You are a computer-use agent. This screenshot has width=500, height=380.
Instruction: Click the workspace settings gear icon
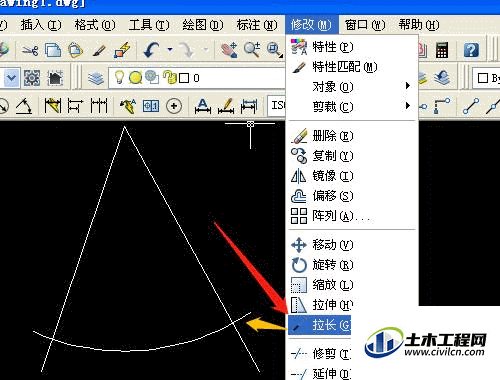[x=32, y=78]
